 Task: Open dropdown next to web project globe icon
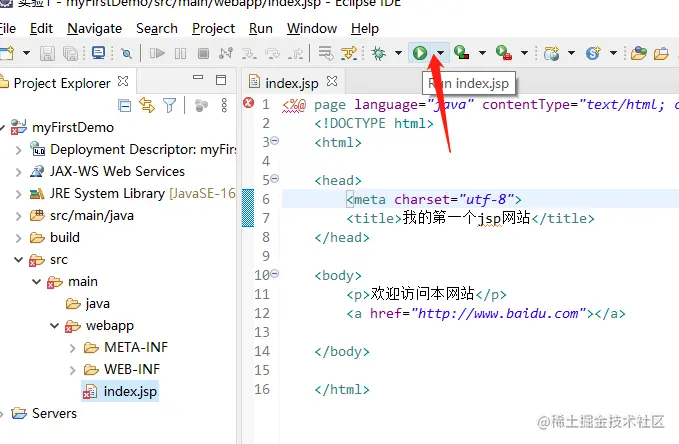[571, 53]
